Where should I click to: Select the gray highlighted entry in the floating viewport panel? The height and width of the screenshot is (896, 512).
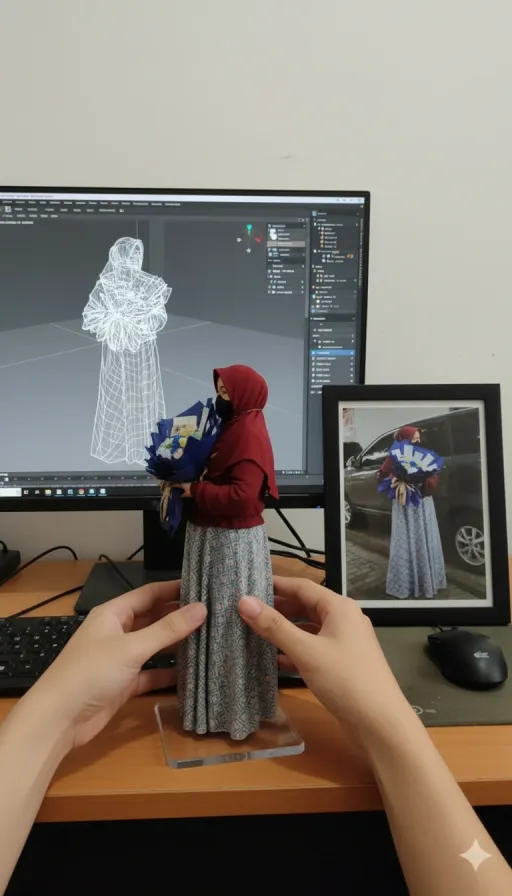click(287, 243)
